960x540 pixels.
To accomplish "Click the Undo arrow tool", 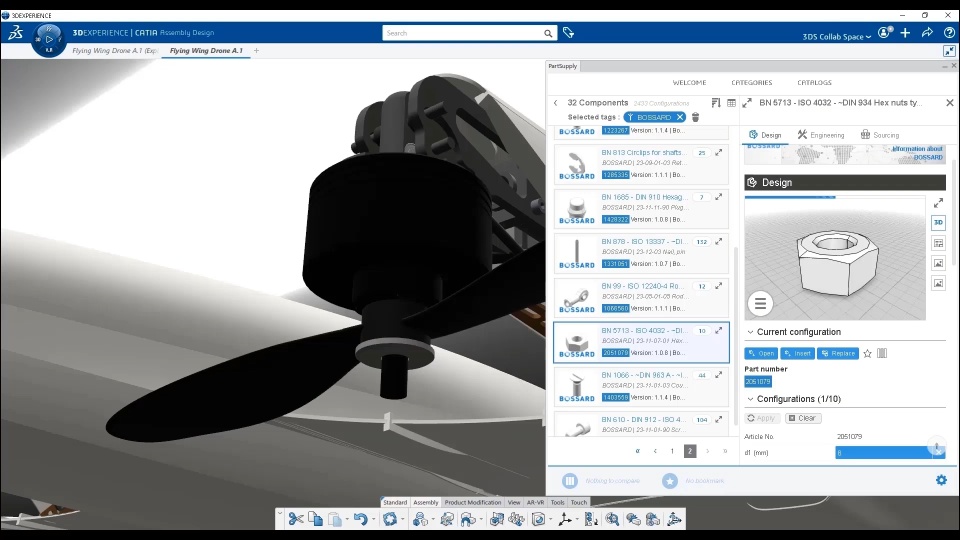I will point(360,519).
